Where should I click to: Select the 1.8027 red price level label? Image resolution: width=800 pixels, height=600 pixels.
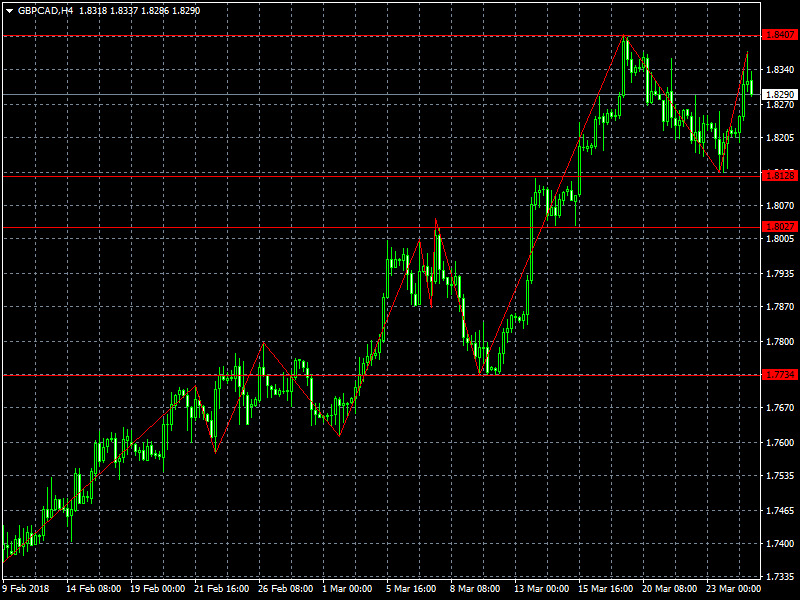coord(780,227)
